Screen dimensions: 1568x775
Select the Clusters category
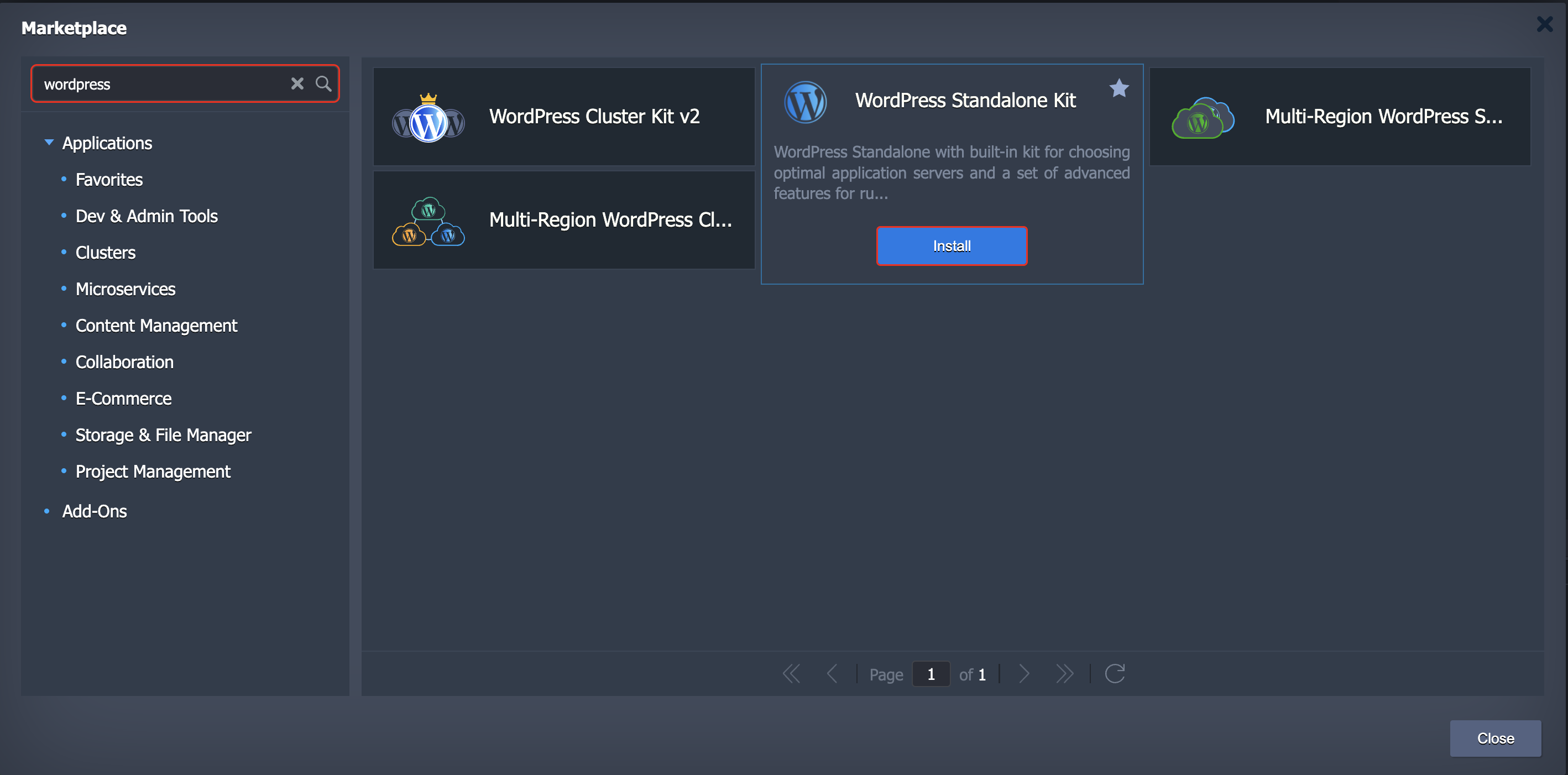105,253
